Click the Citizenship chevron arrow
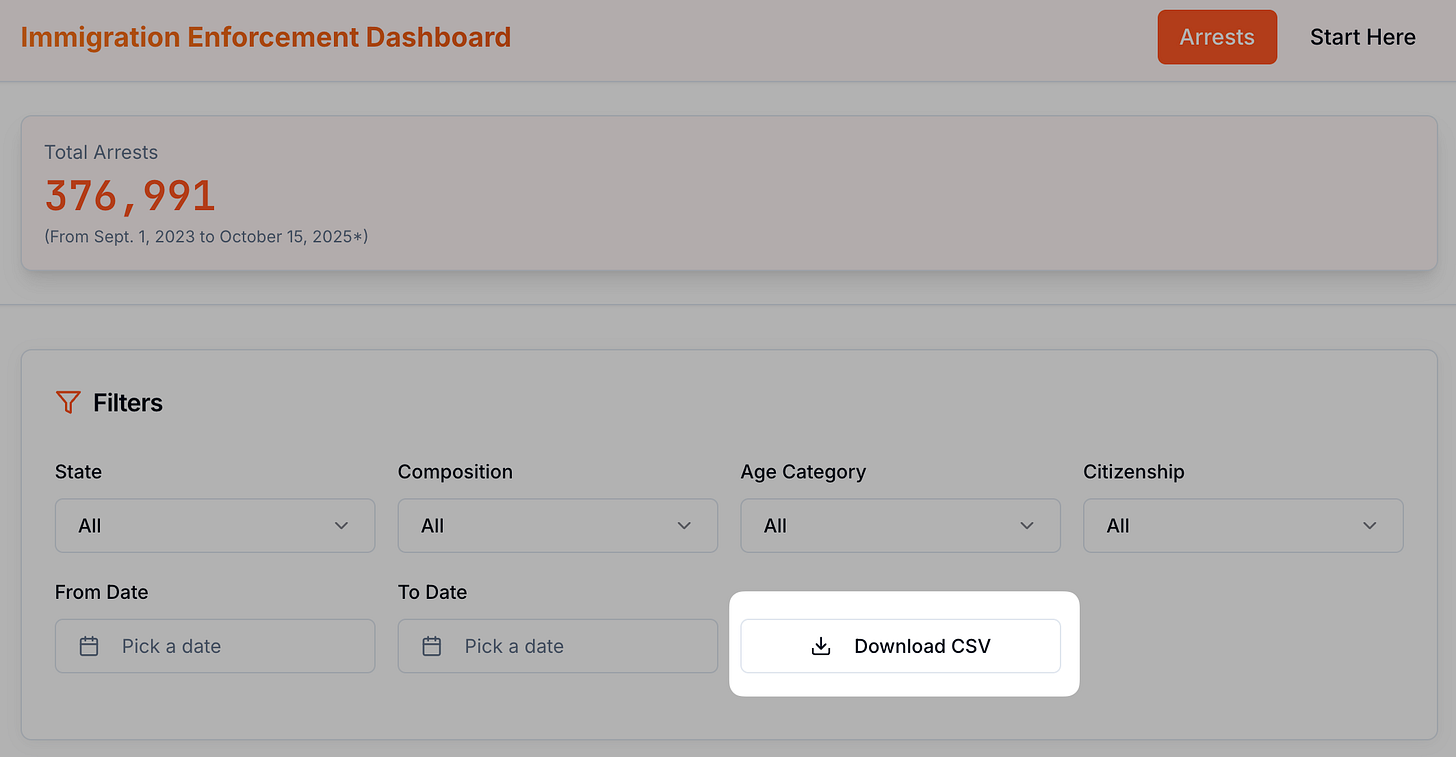1456x757 pixels. [x=1370, y=526]
